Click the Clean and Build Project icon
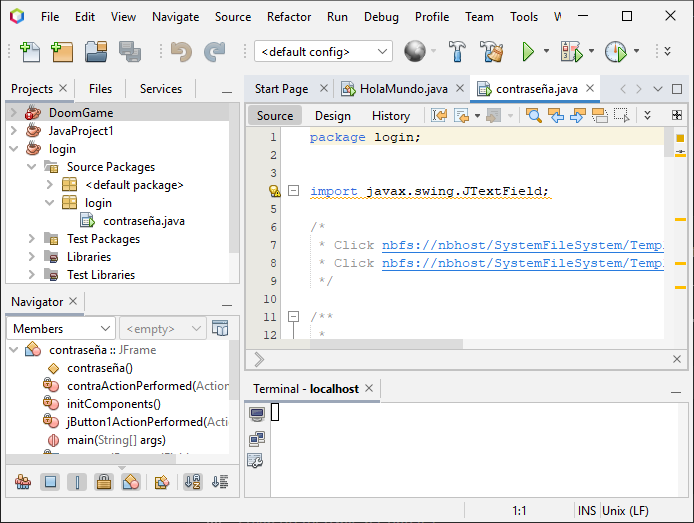 (491, 51)
